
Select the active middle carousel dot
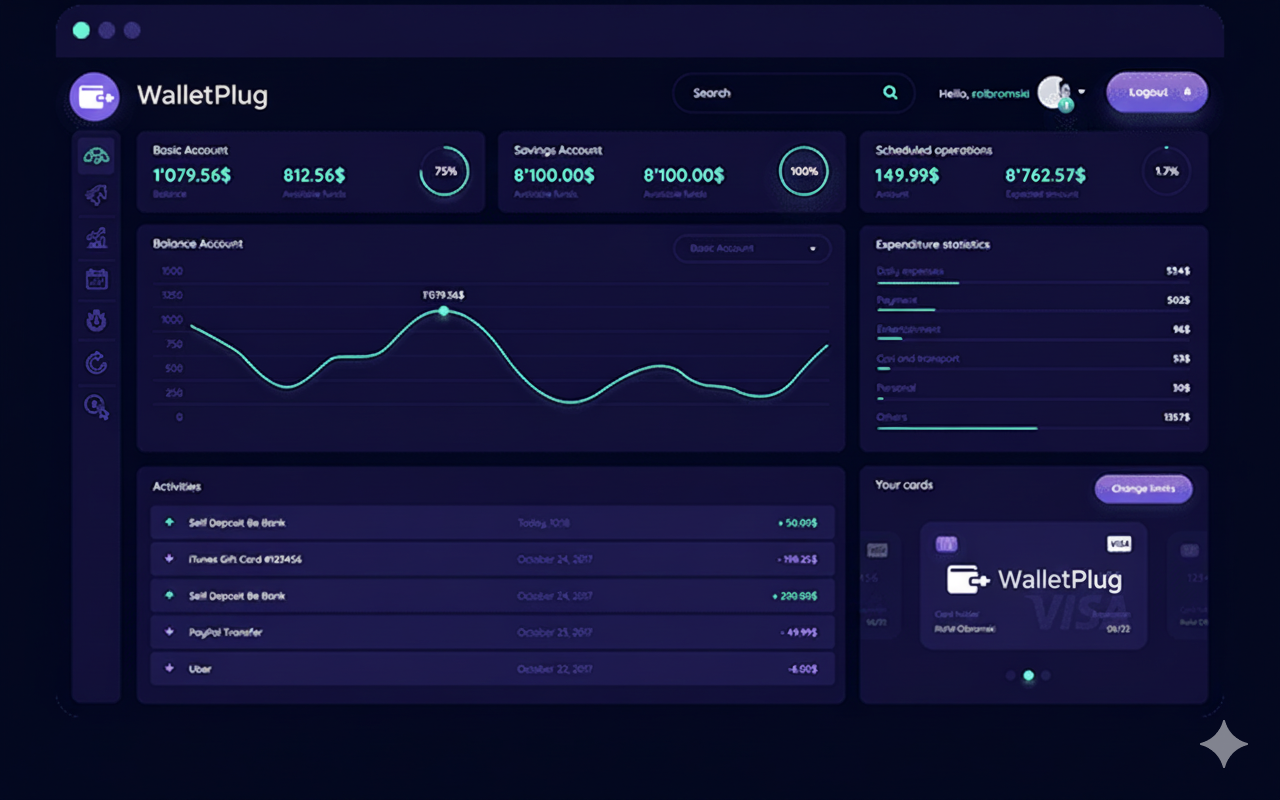[1028, 676]
